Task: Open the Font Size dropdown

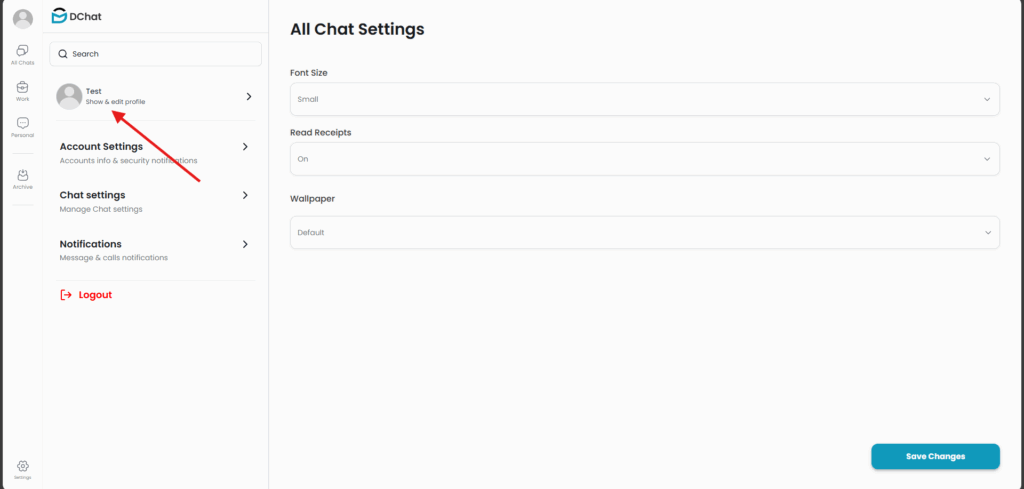Action: pyautogui.click(x=644, y=99)
